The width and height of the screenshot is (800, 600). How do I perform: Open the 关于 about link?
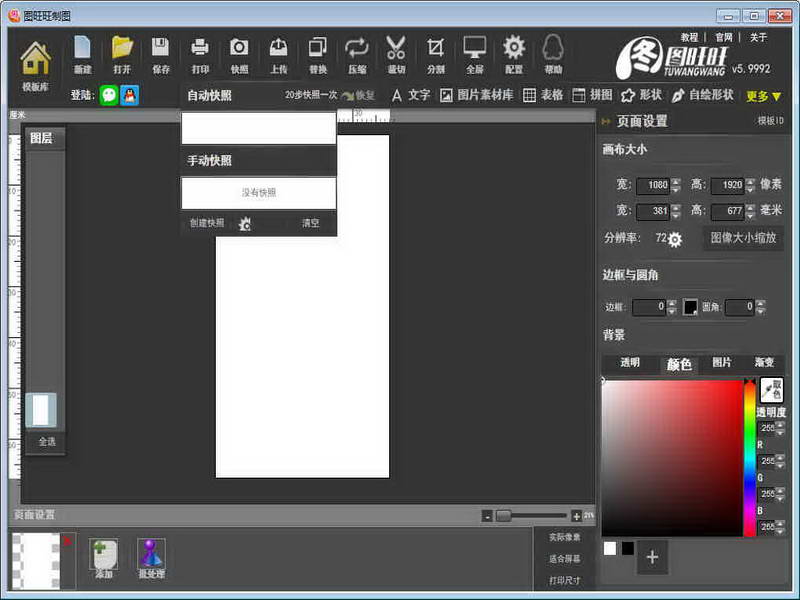[x=758, y=37]
